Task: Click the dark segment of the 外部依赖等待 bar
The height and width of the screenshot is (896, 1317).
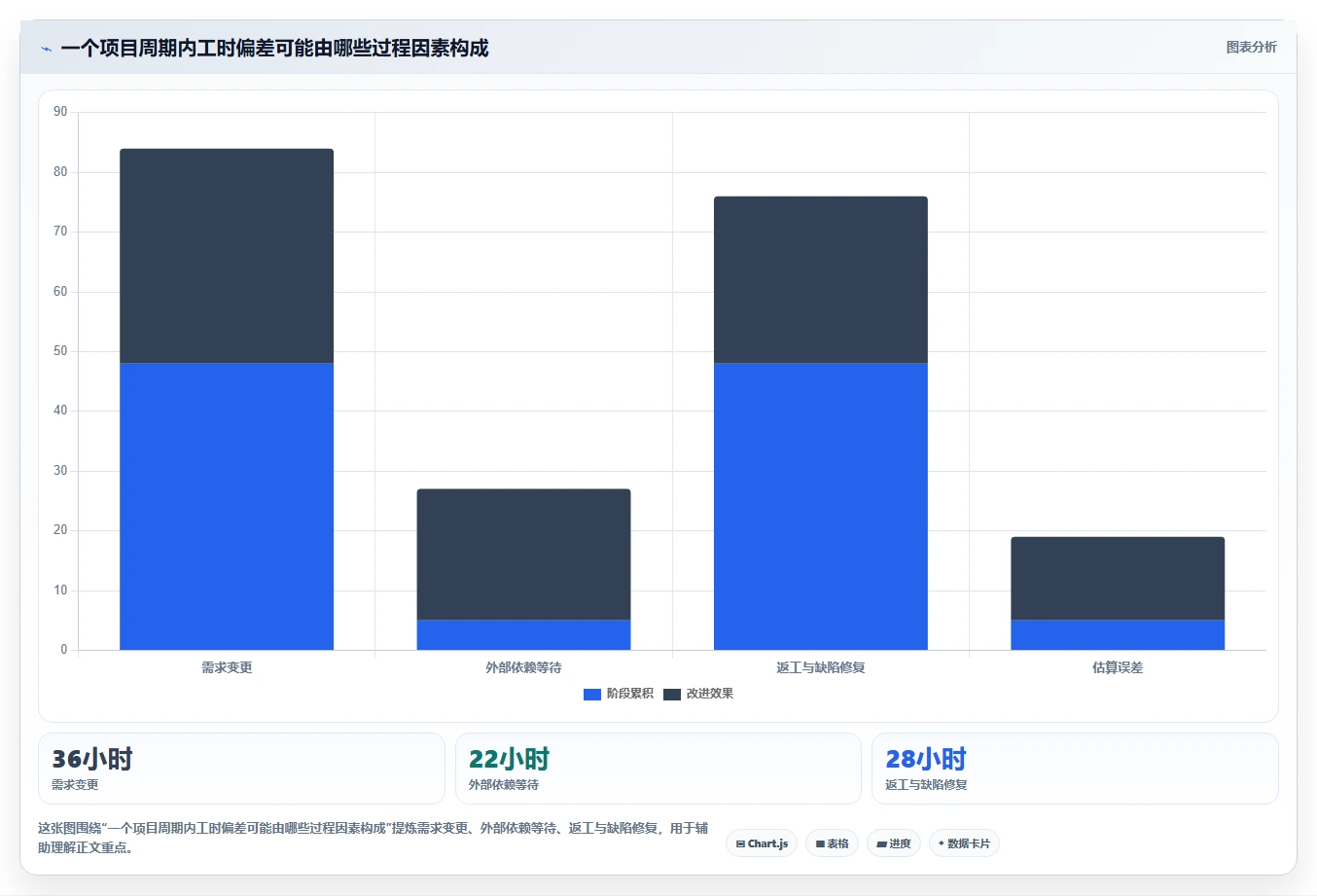Action: pos(523,555)
